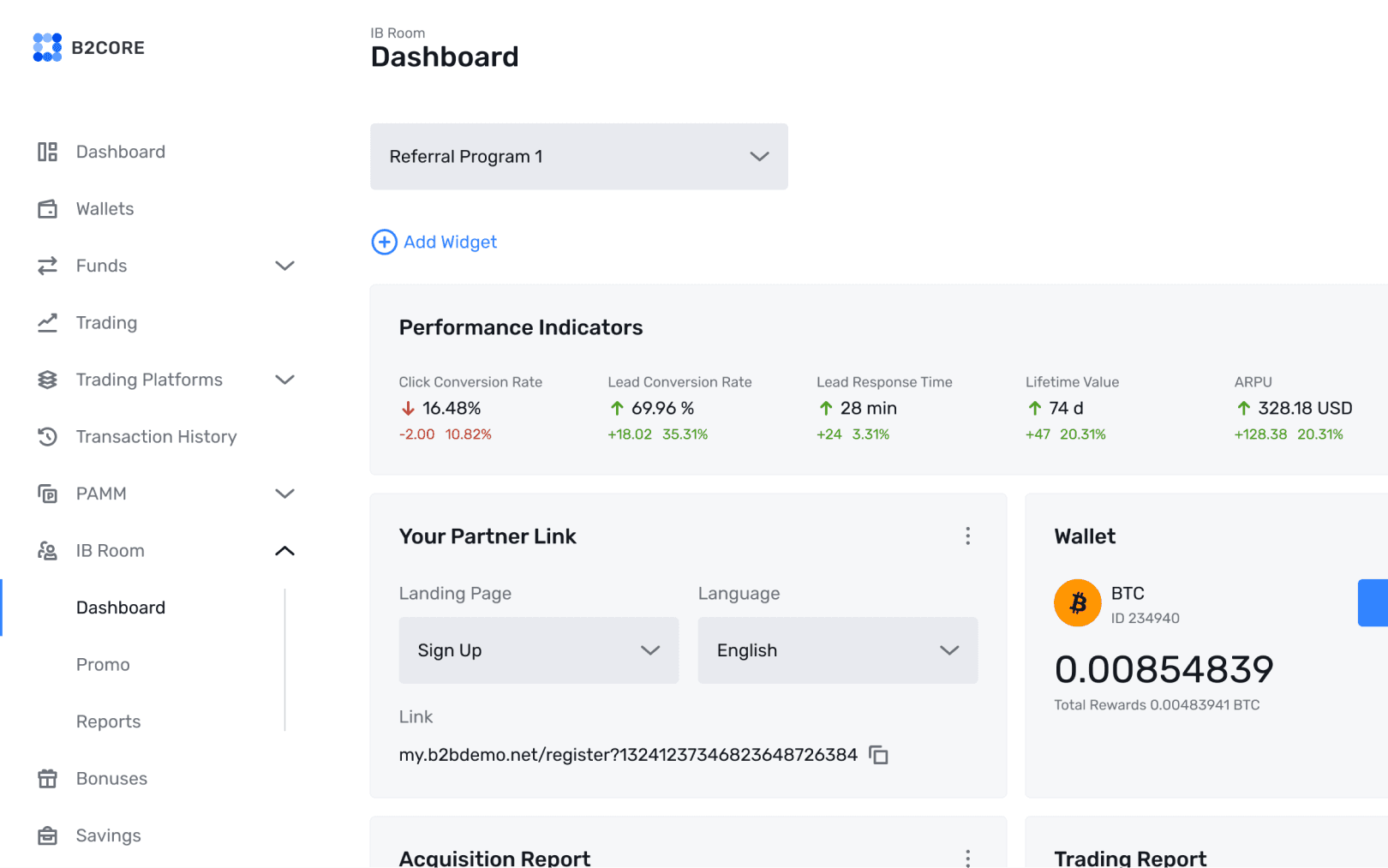Select Reports under IB Room
Screen dimensions: 1388x868
click(x=108, y=721)
